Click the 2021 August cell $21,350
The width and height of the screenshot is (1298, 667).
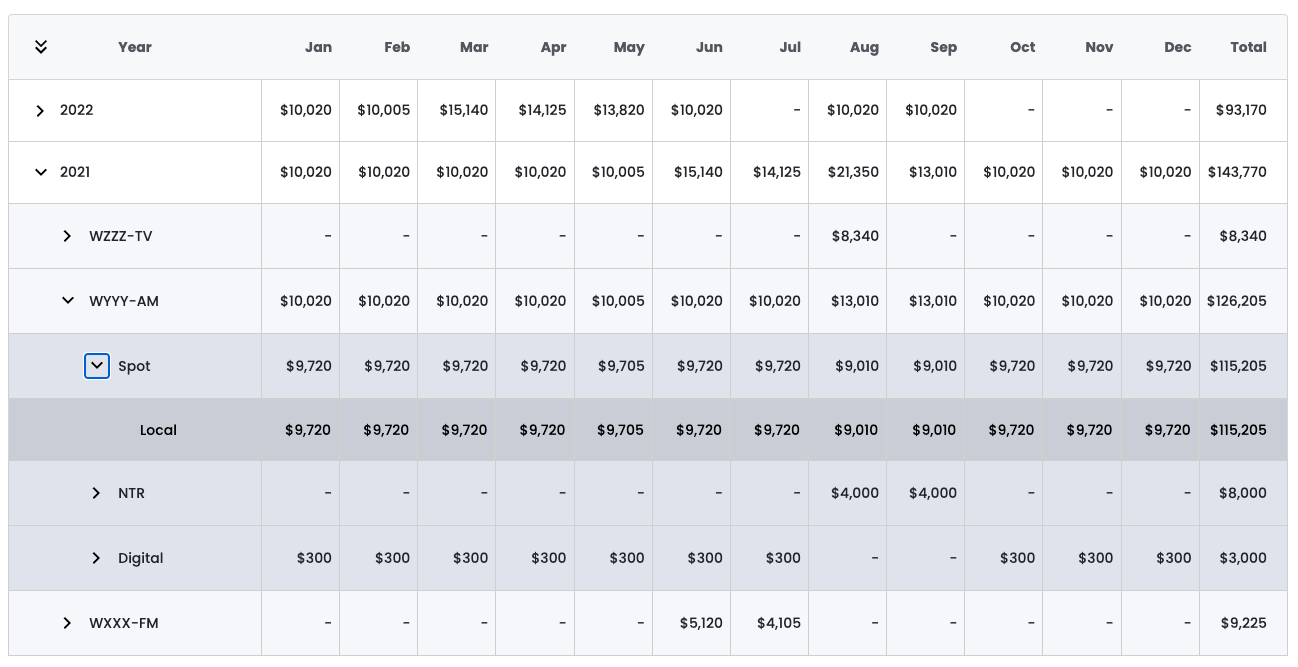coord(853,172)
